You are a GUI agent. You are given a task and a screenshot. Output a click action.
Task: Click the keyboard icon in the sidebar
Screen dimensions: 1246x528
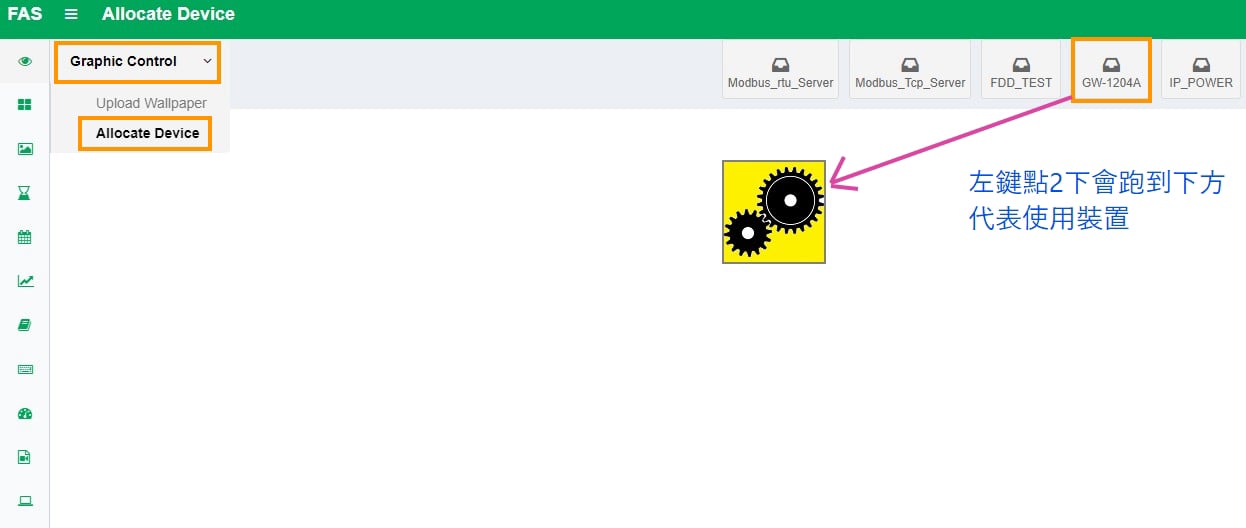[x=25, y=369]
